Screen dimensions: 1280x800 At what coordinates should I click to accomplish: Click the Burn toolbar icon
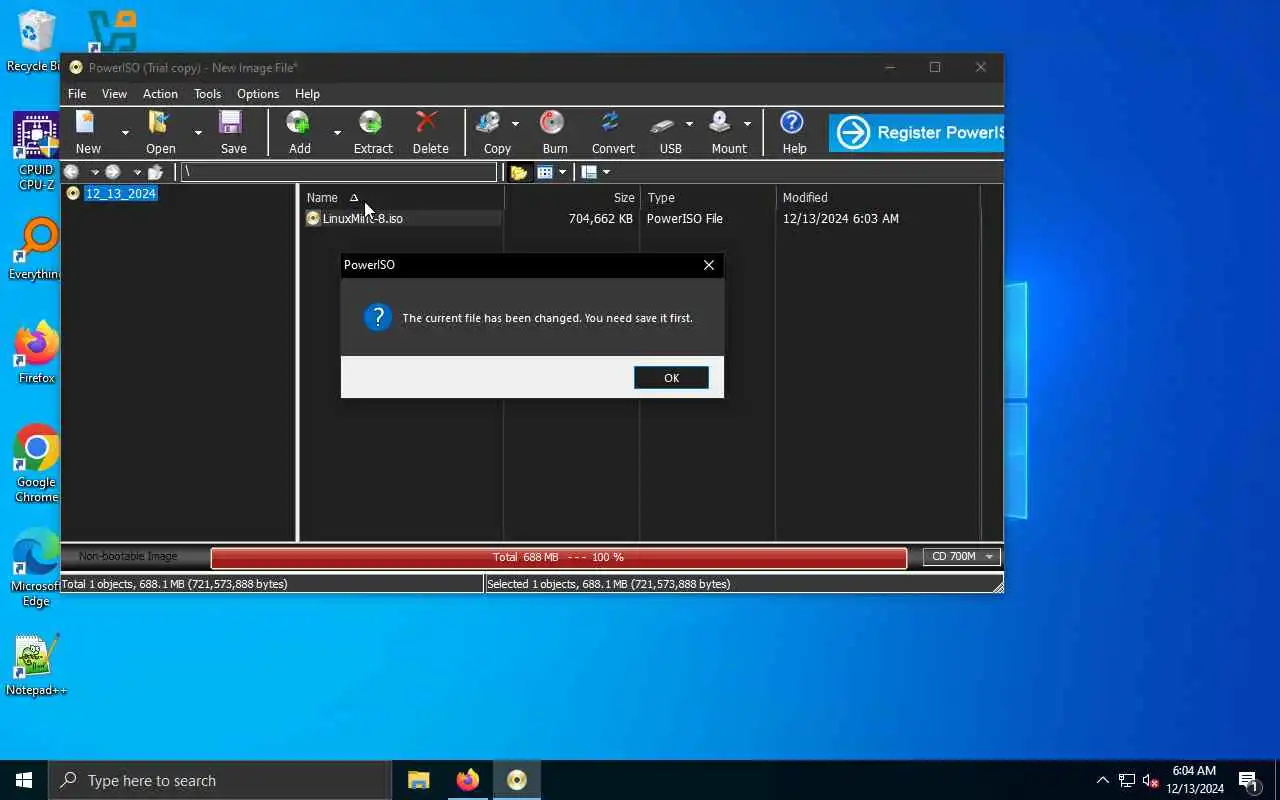[552, 123]
